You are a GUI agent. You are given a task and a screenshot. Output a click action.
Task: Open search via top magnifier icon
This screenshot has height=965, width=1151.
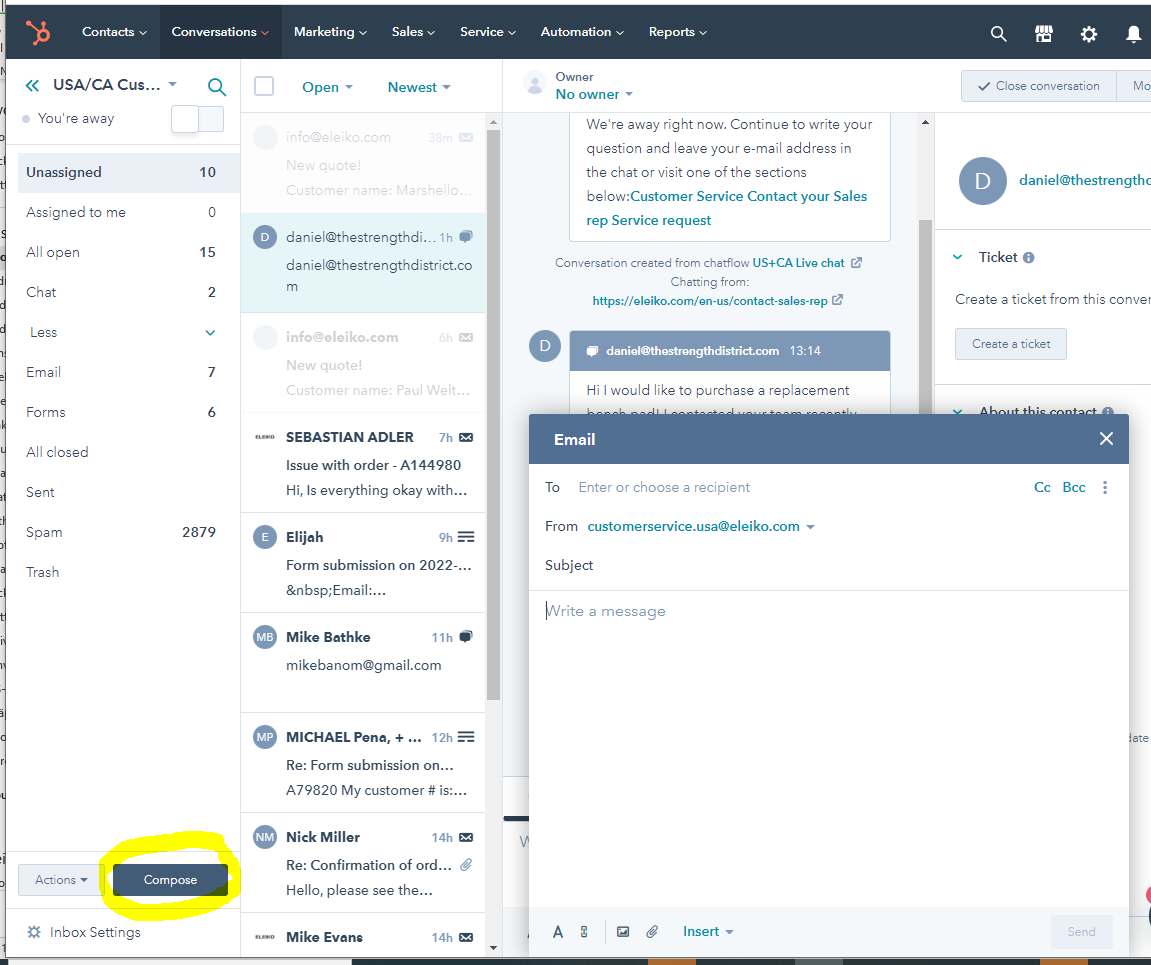tap(998, 33)
